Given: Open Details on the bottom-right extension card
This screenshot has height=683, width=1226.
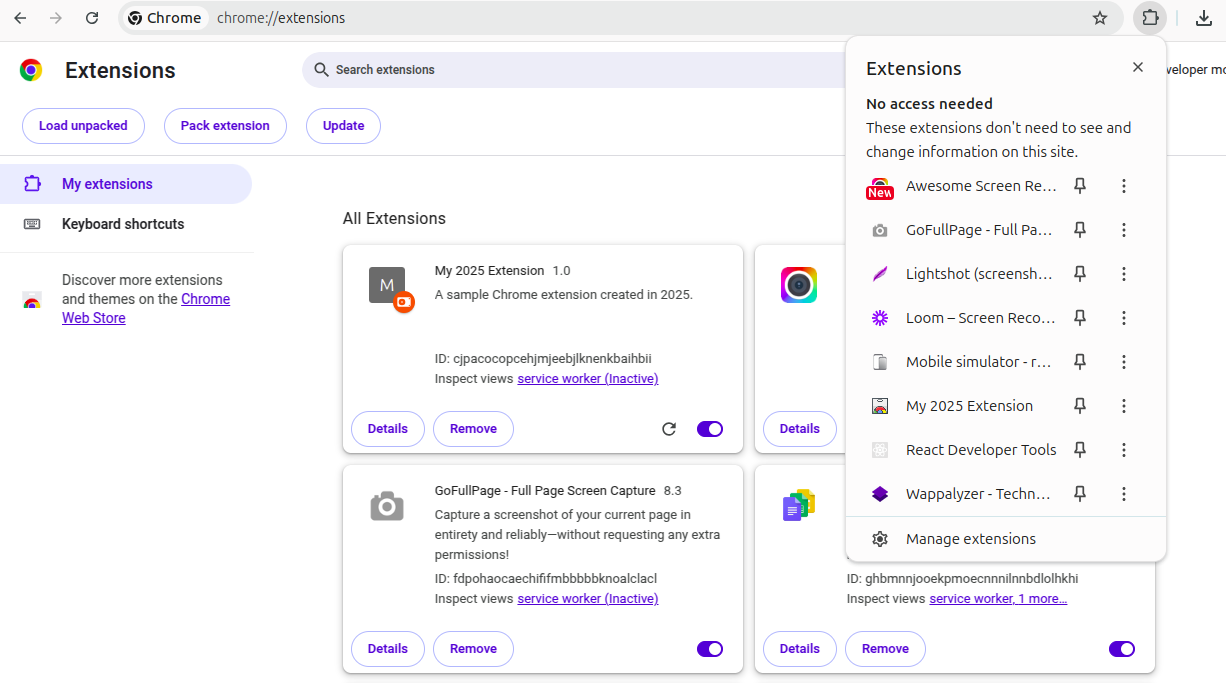Looking at the screenshot, I should pyautogui.click(x=800, y=649).
